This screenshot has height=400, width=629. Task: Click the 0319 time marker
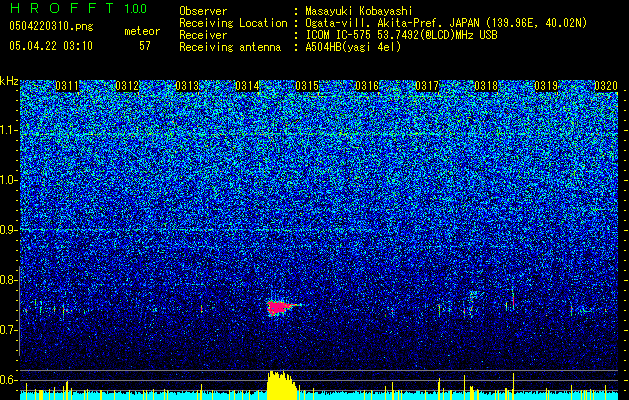[x=546, y=86]
